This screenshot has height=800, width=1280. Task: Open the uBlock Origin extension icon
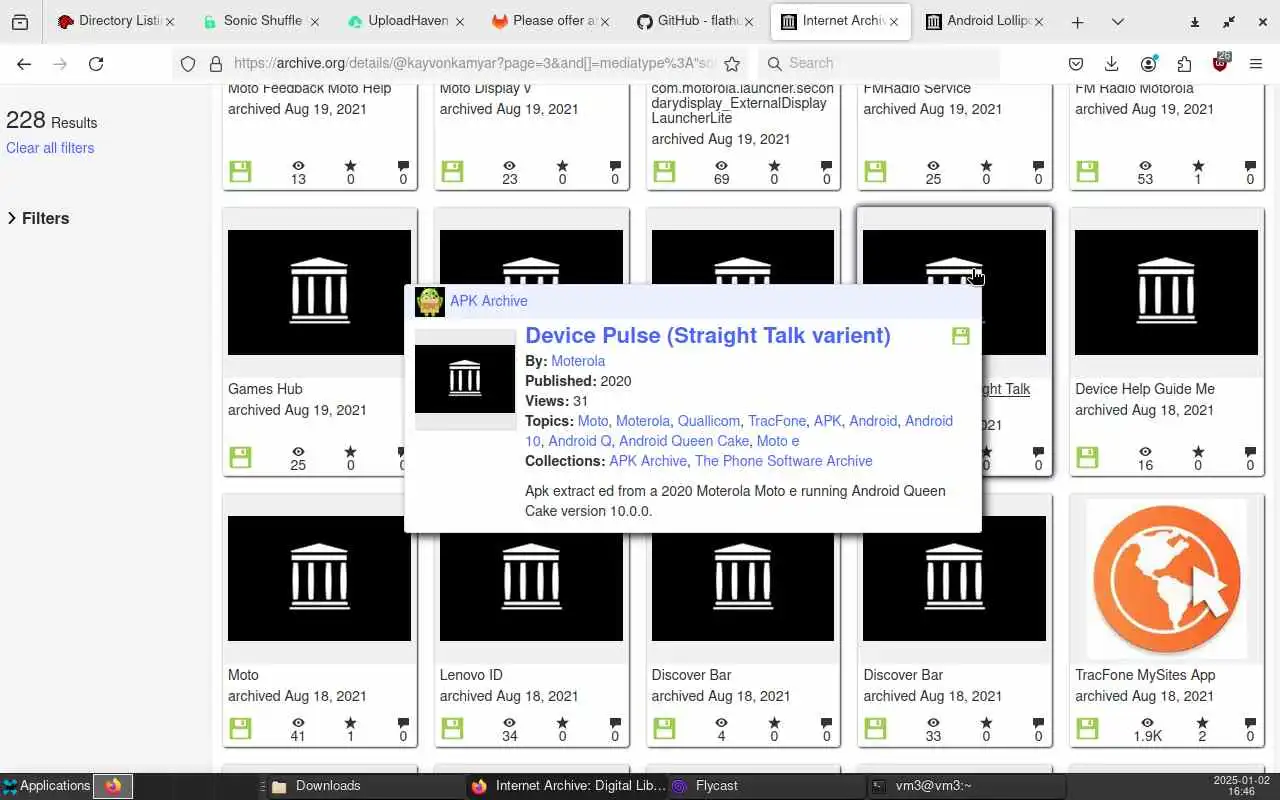[1220, 64]
